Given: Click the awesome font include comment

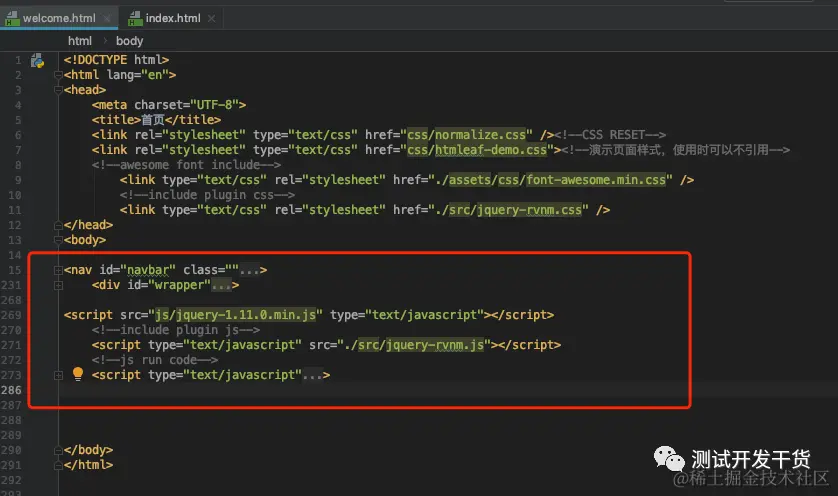Looking at the screenshot, I should click(x=186, y=165).
